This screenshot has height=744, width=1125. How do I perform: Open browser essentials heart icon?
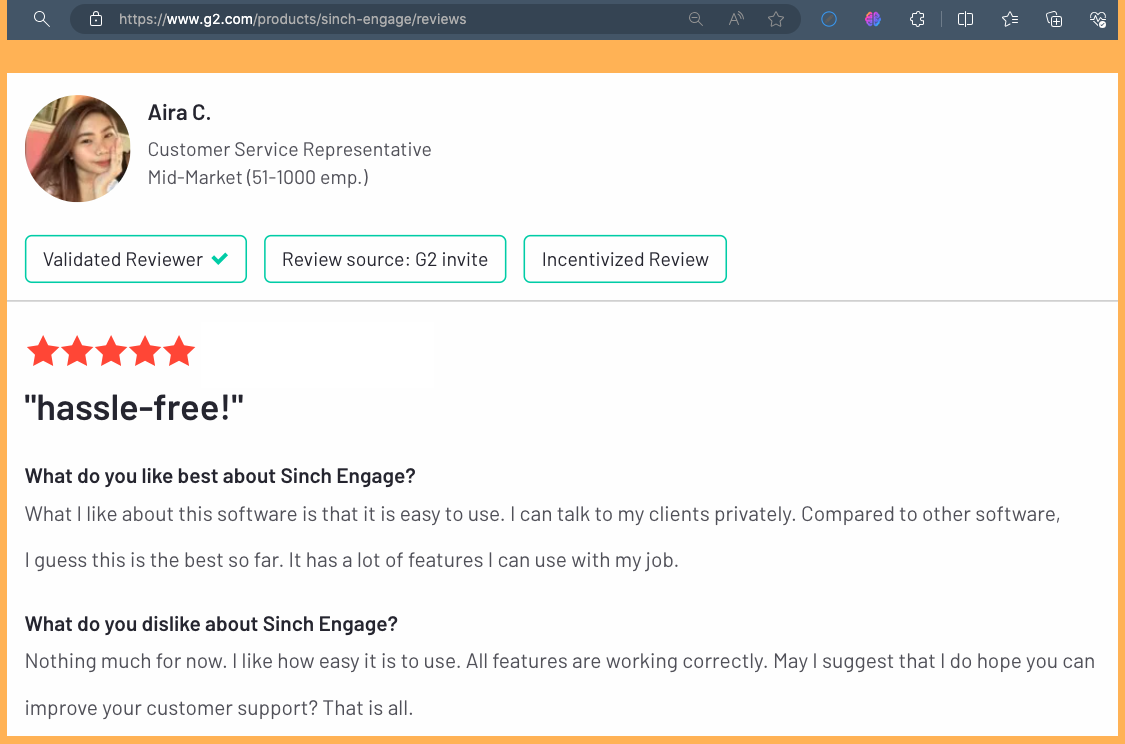[x=1098, y=19]
